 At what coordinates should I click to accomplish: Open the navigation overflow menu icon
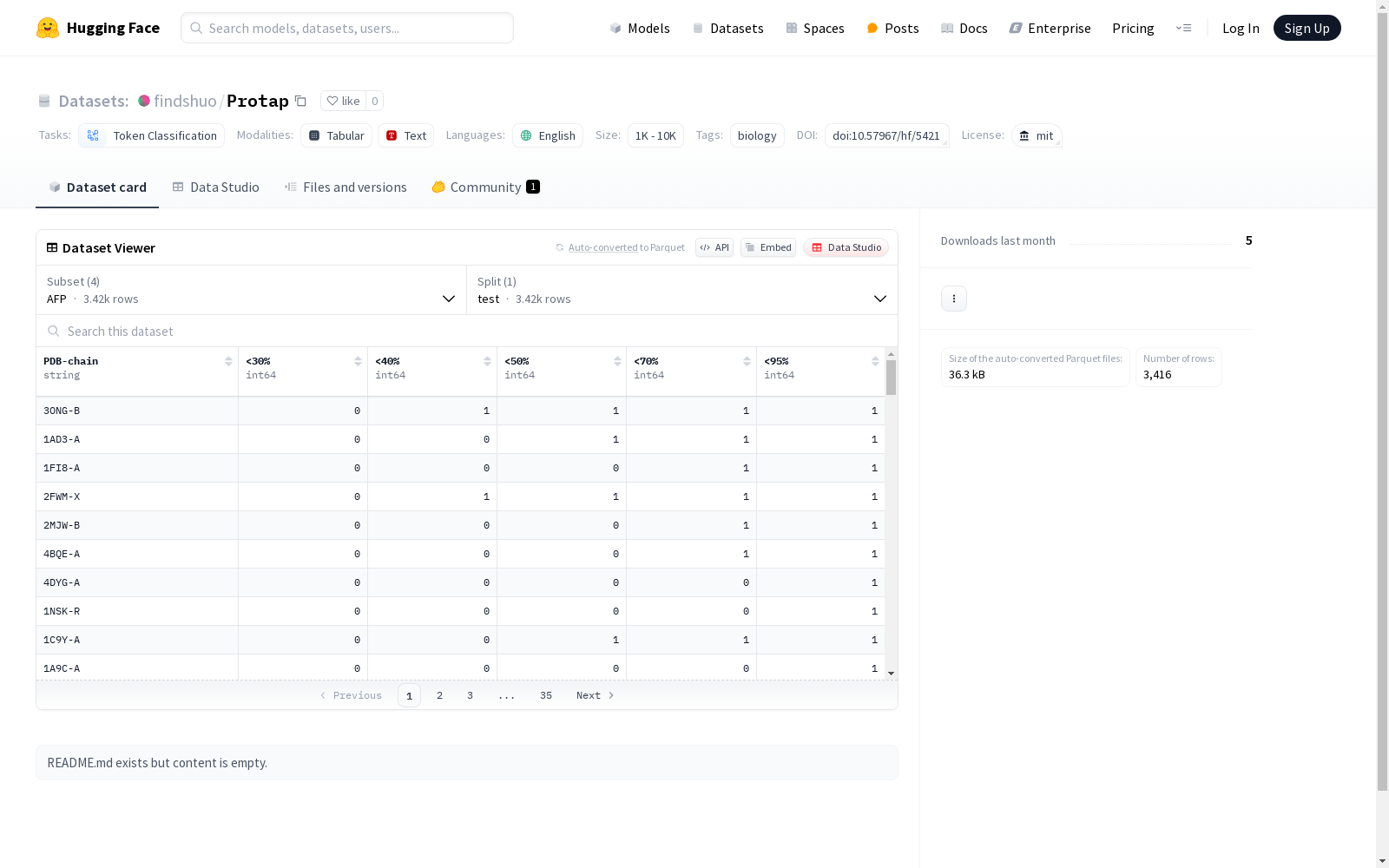pos(1183,28)
